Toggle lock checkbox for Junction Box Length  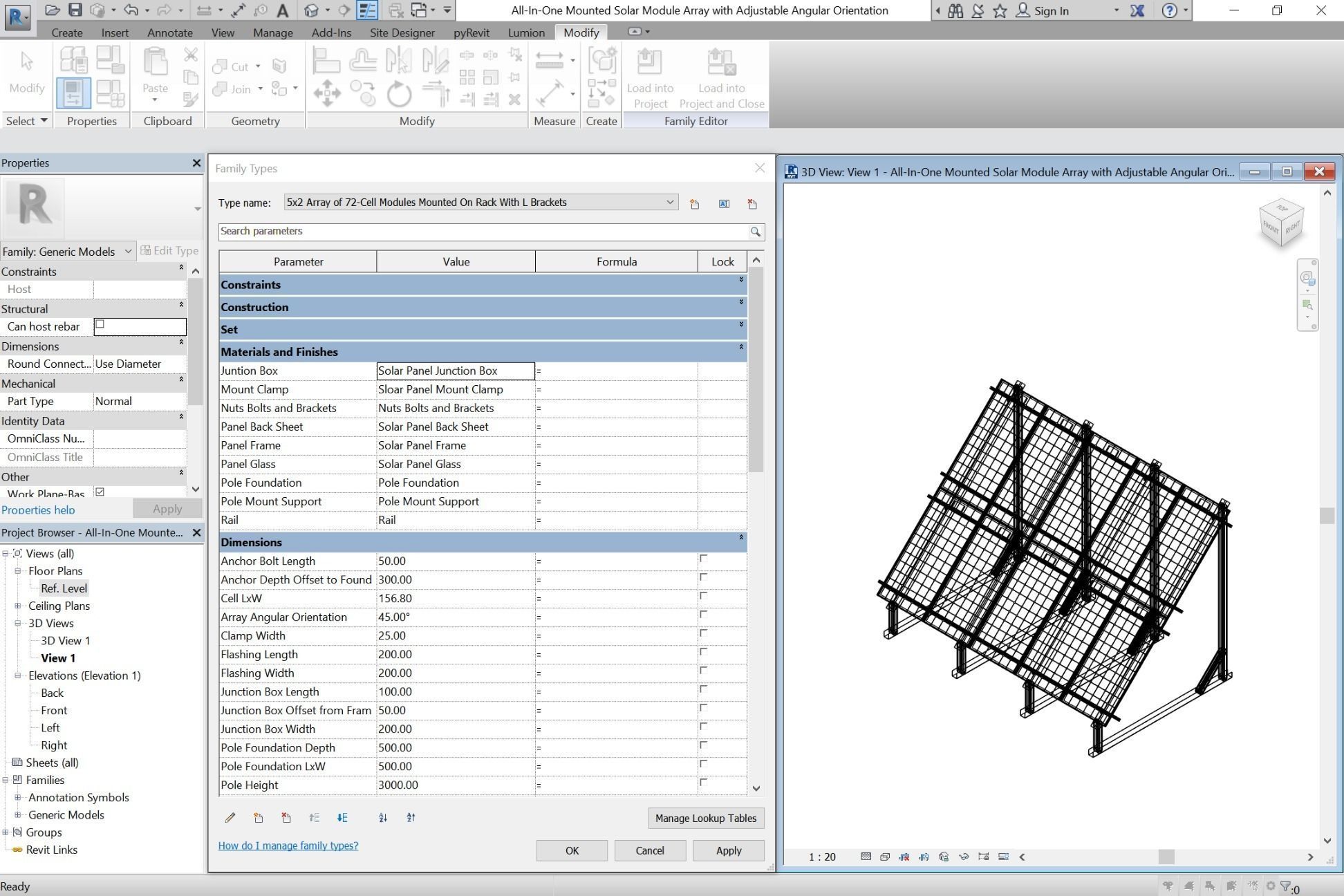tap(703, 689)
